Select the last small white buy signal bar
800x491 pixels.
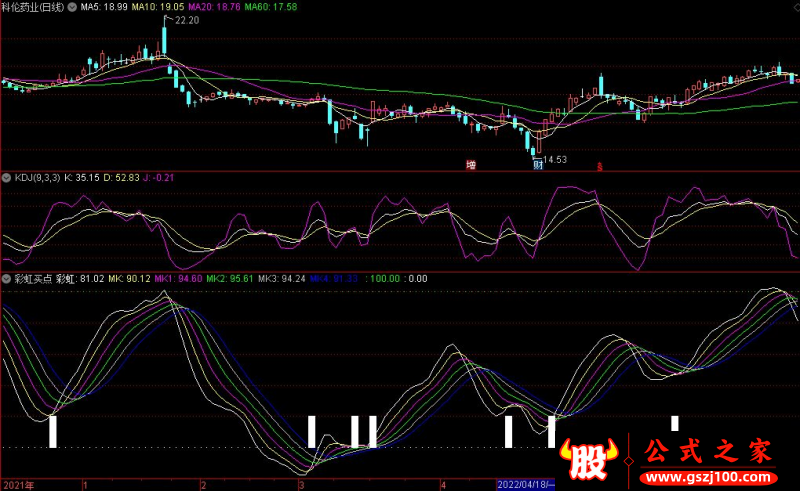675,422
